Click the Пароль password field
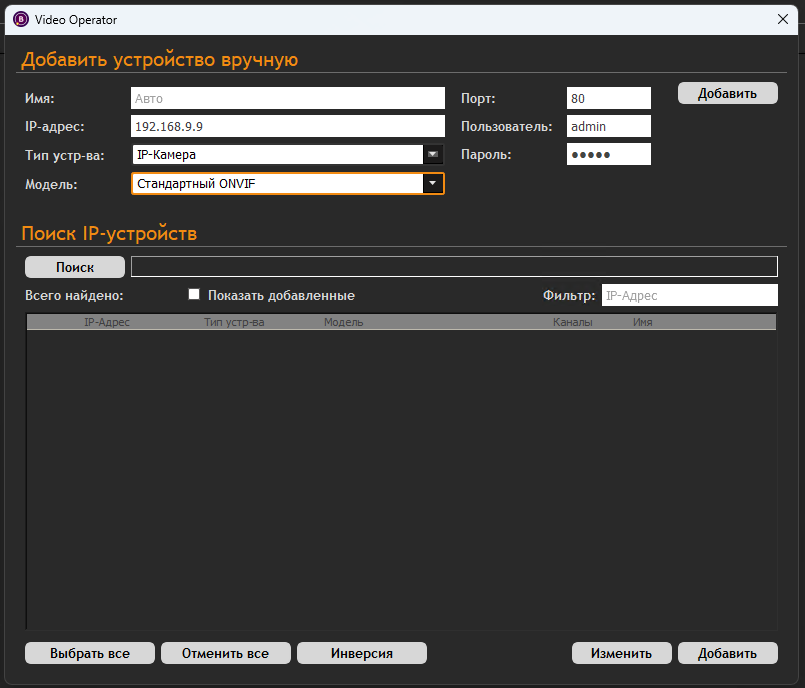 608,154
